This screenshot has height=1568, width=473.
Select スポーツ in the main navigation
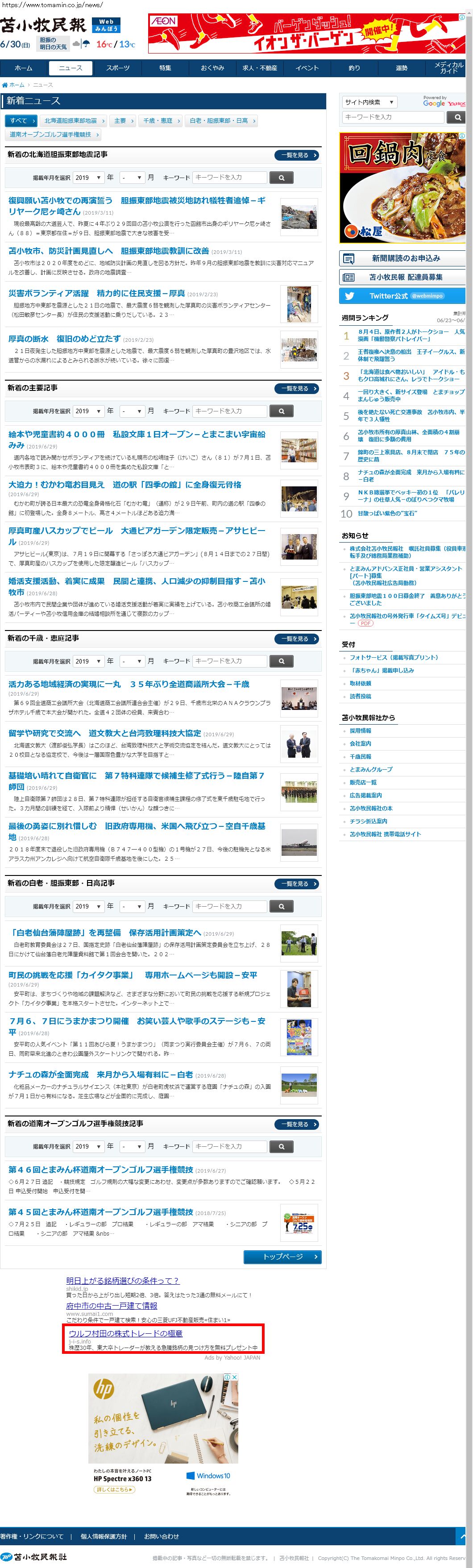click(117, 68)
